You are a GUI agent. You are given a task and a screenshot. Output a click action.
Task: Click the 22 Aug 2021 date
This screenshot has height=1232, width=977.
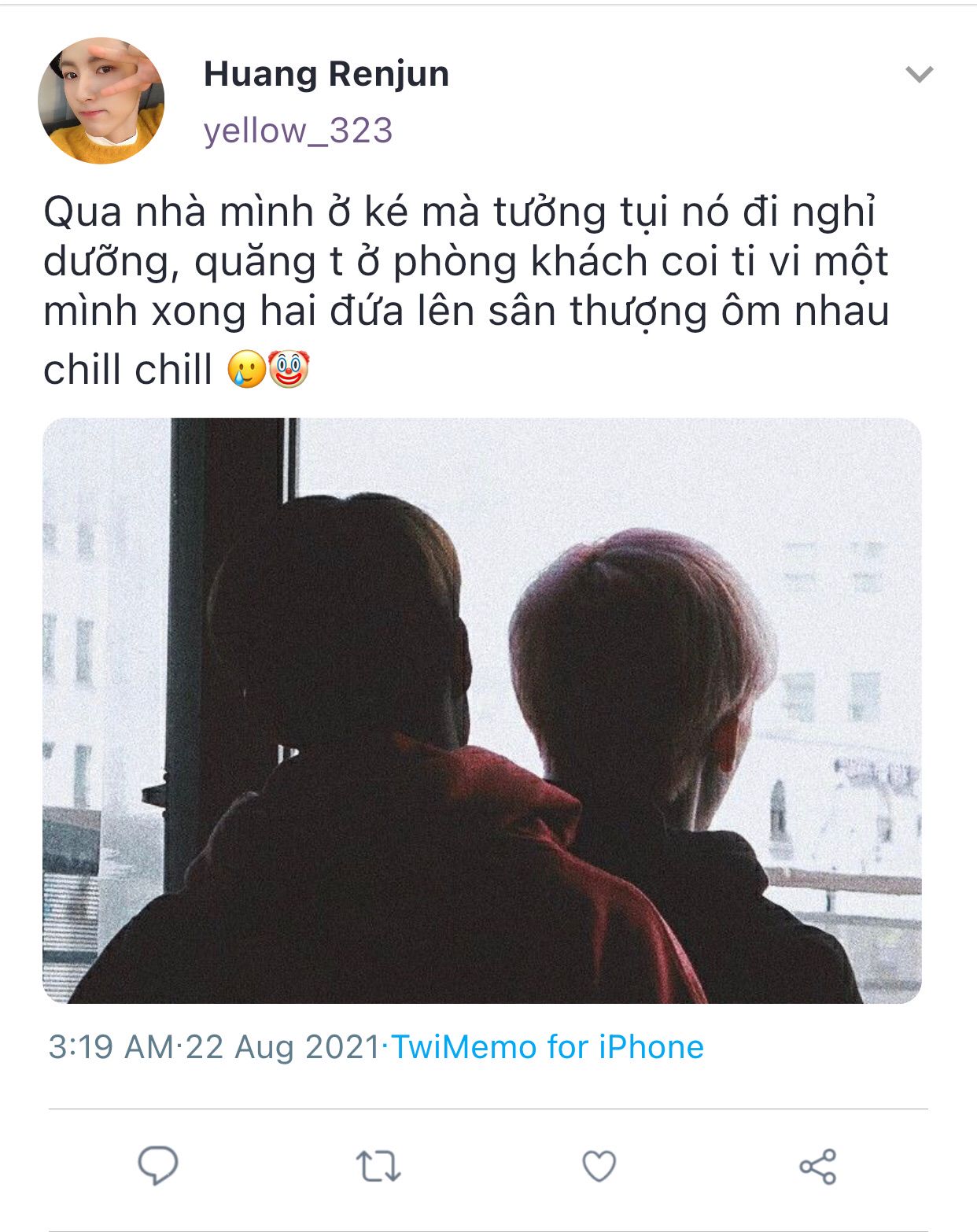click(x=282, y=1047)
